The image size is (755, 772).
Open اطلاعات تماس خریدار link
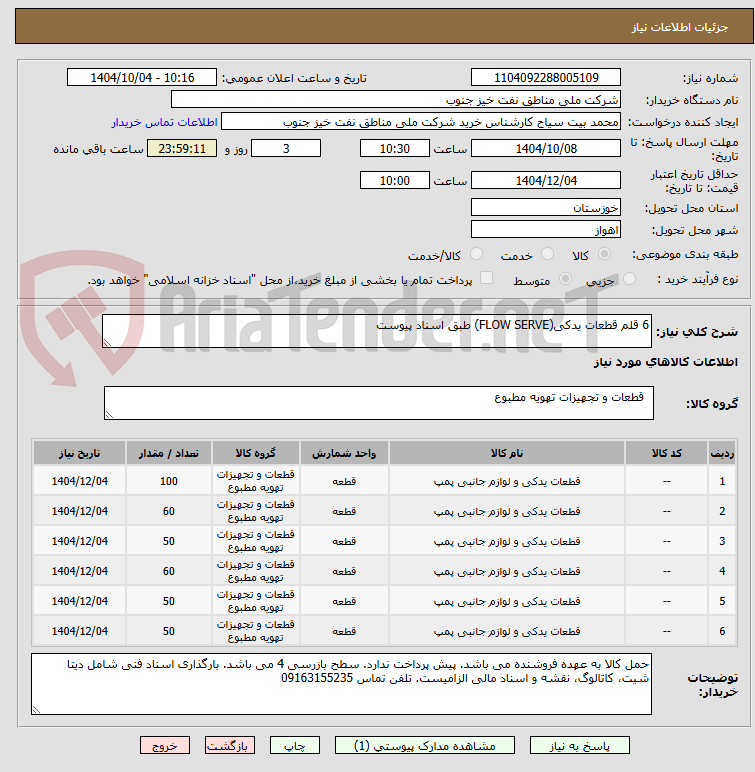[164, 122]
